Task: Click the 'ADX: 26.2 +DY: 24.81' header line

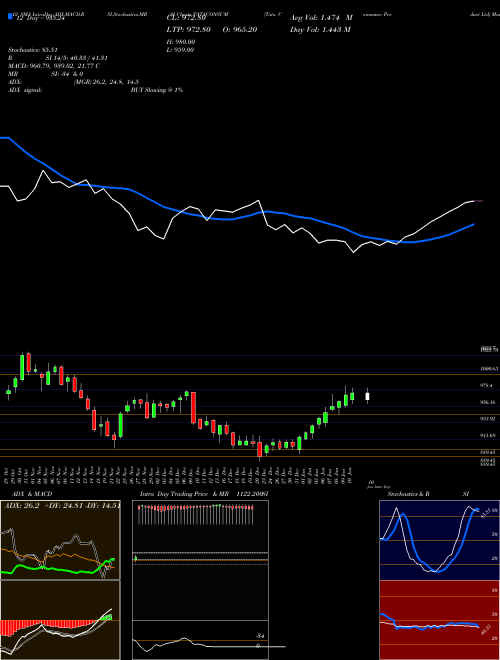Action: (x=62, y=506)
